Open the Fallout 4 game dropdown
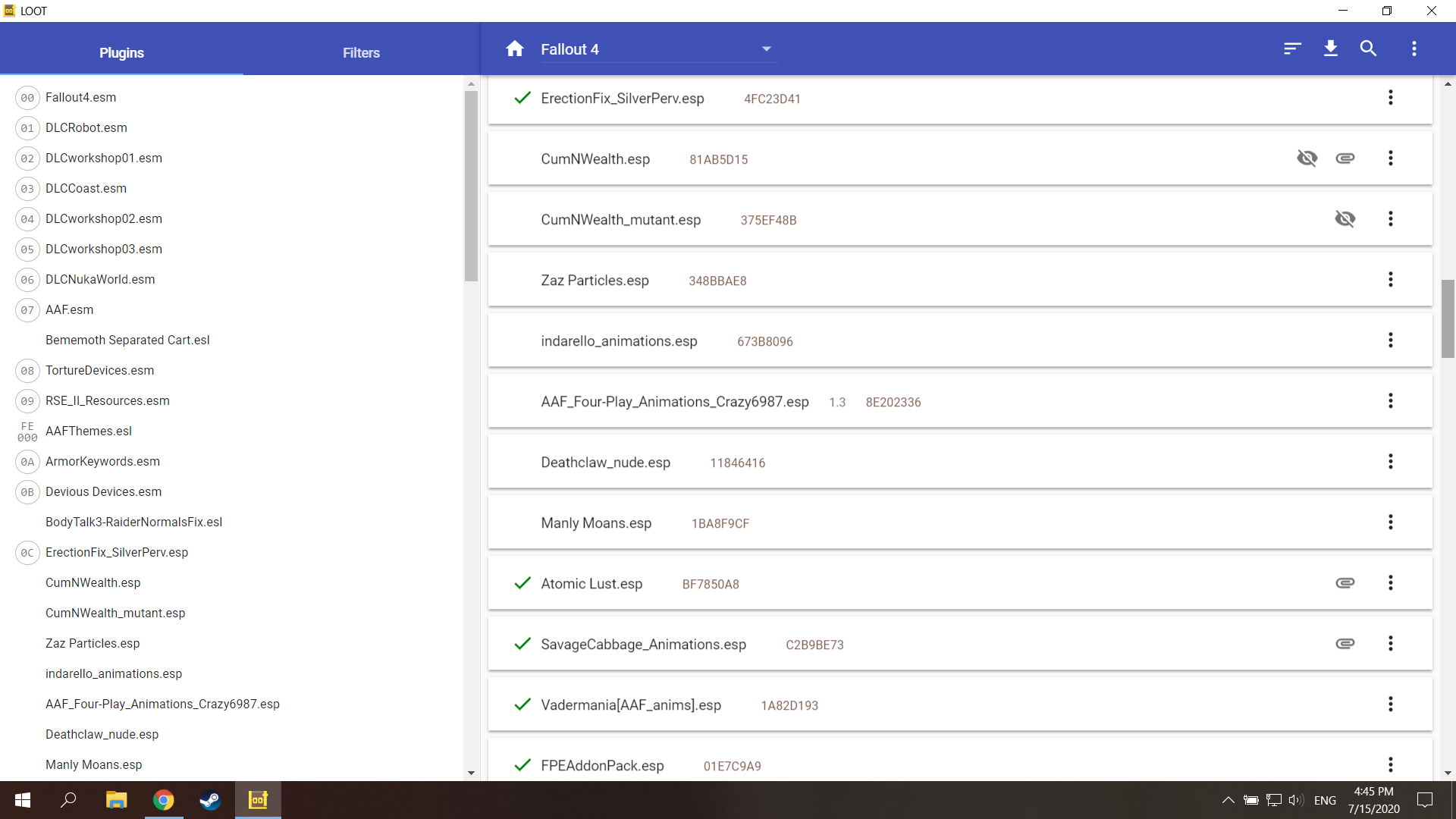This screenshot has width=1456, height=819. pos(766,48)
